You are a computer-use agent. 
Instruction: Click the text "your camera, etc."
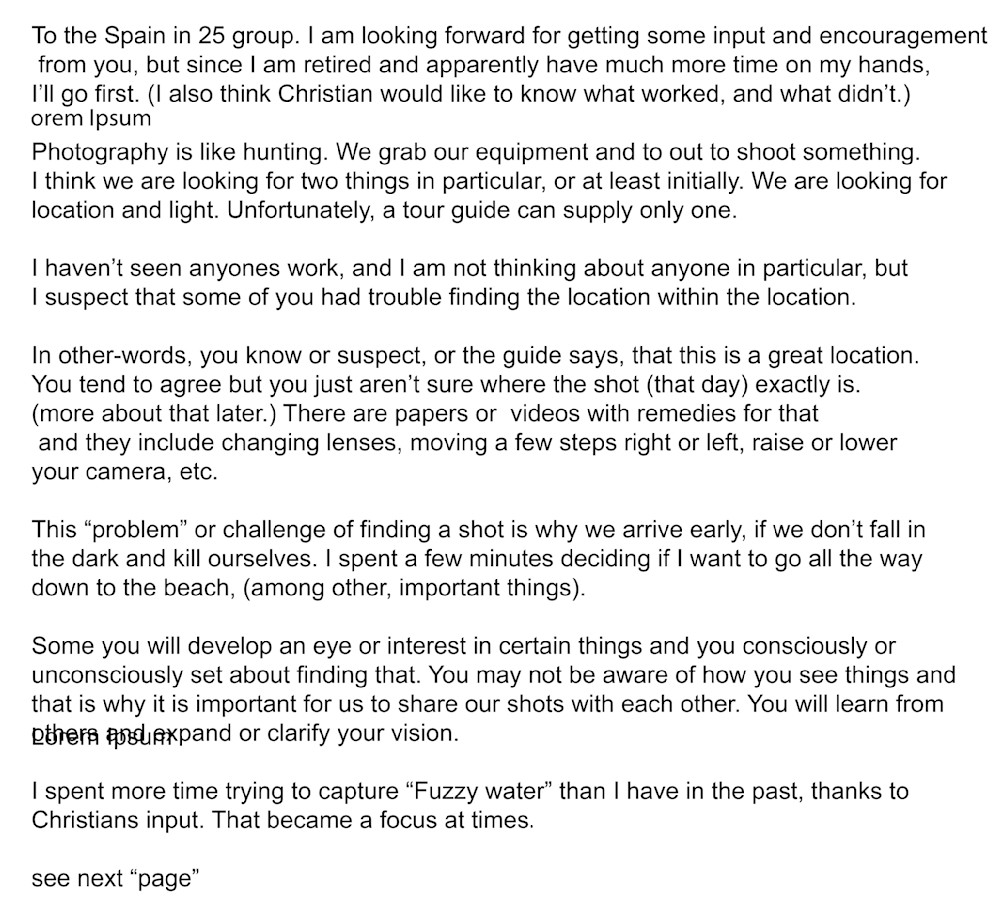pyautogui.click(x=124, y=472)
